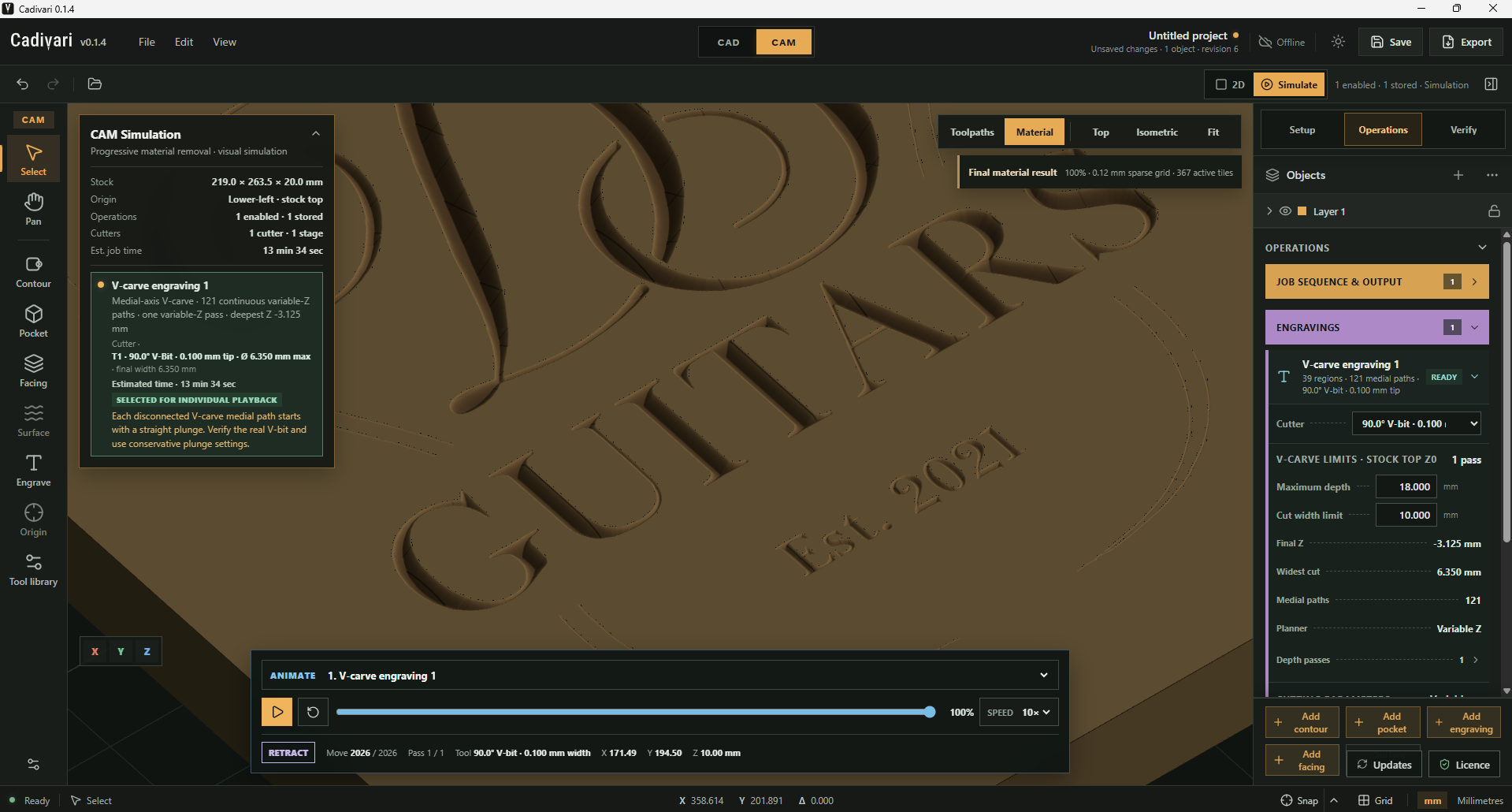Click the X axis view button
The height and width of the screenshot is (812, 1512).
[x=95, y=651]
